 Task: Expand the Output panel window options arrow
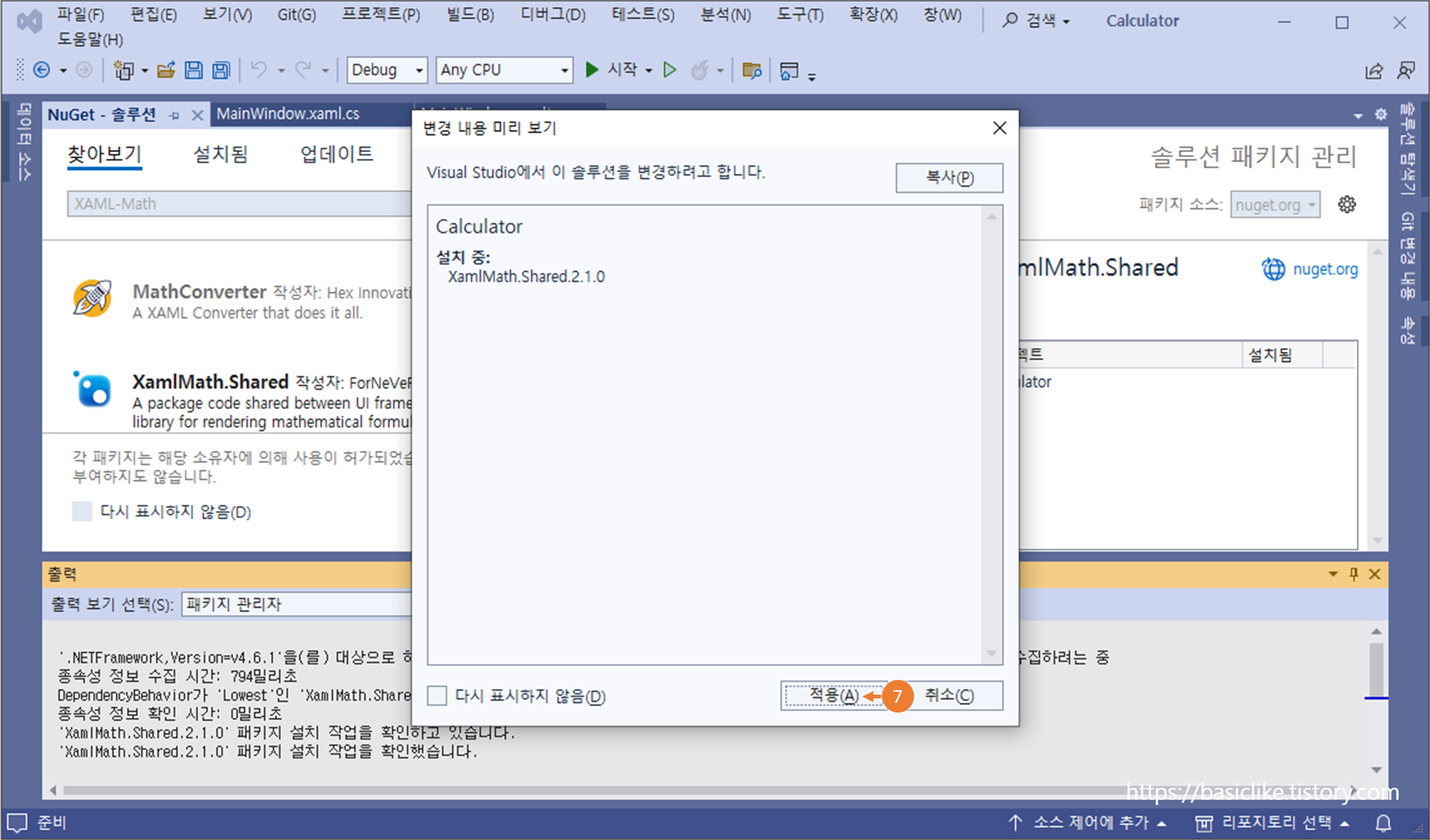(1333, 574)
